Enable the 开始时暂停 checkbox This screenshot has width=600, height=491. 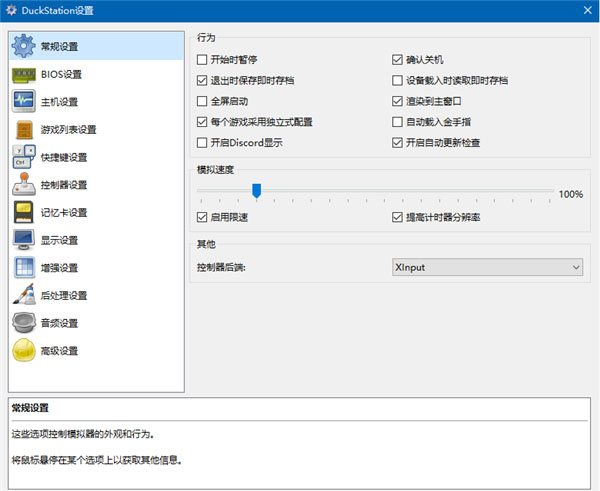pyautogui.click(x=204, y=60)
